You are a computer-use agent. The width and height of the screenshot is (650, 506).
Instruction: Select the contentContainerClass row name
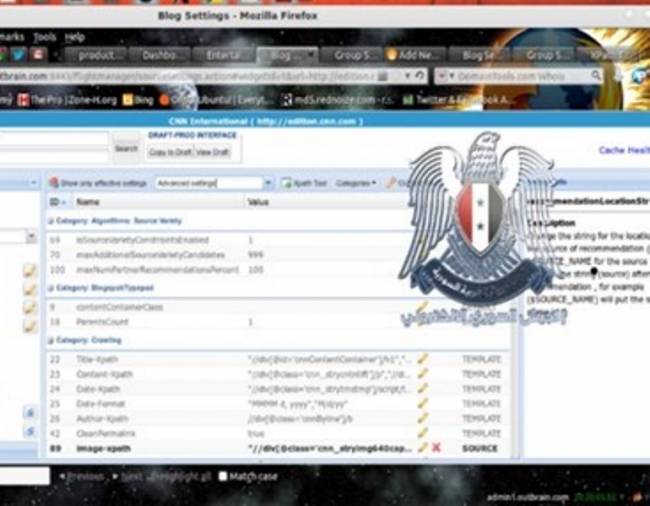119,307
